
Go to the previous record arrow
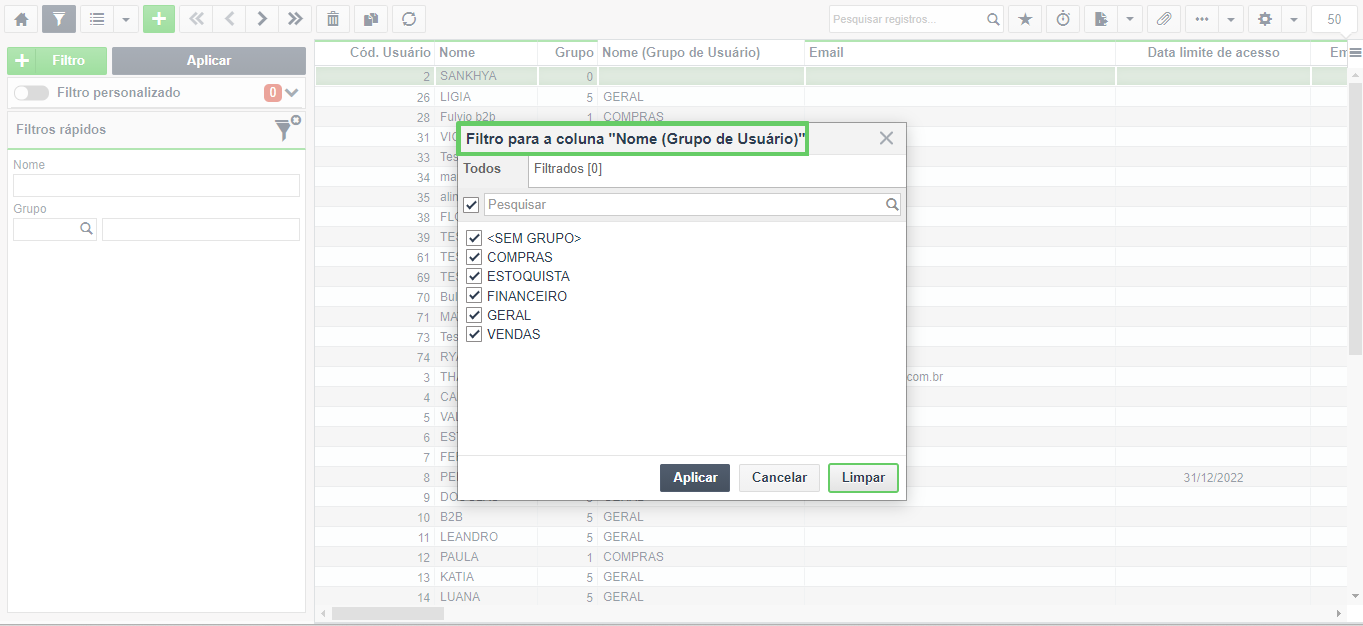pos(229,19)
